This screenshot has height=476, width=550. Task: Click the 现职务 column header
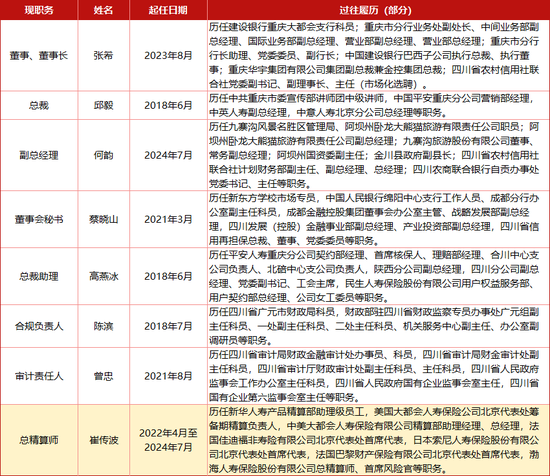[39, 10]
